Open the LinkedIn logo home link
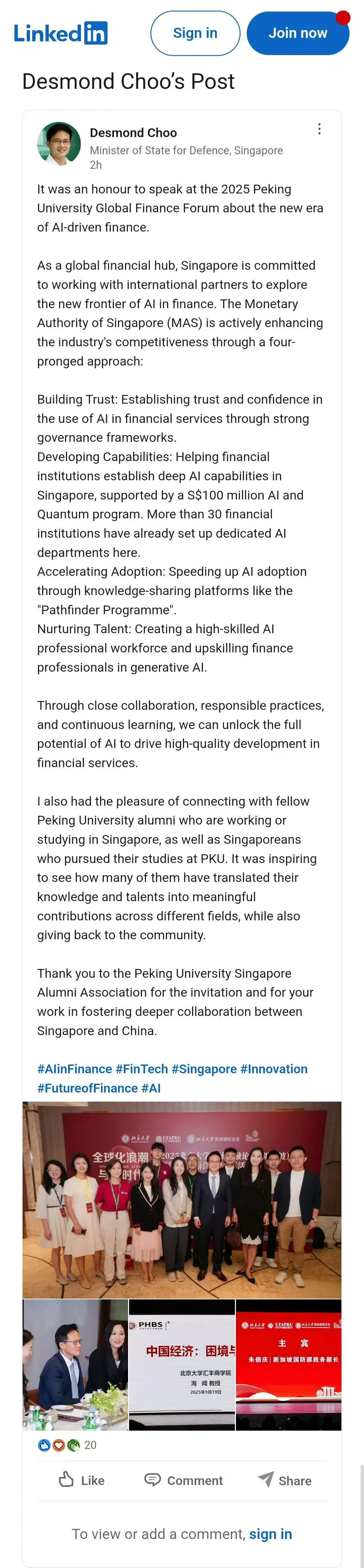The height and width of the screenshot is (1568, 364). coord(61,33)
